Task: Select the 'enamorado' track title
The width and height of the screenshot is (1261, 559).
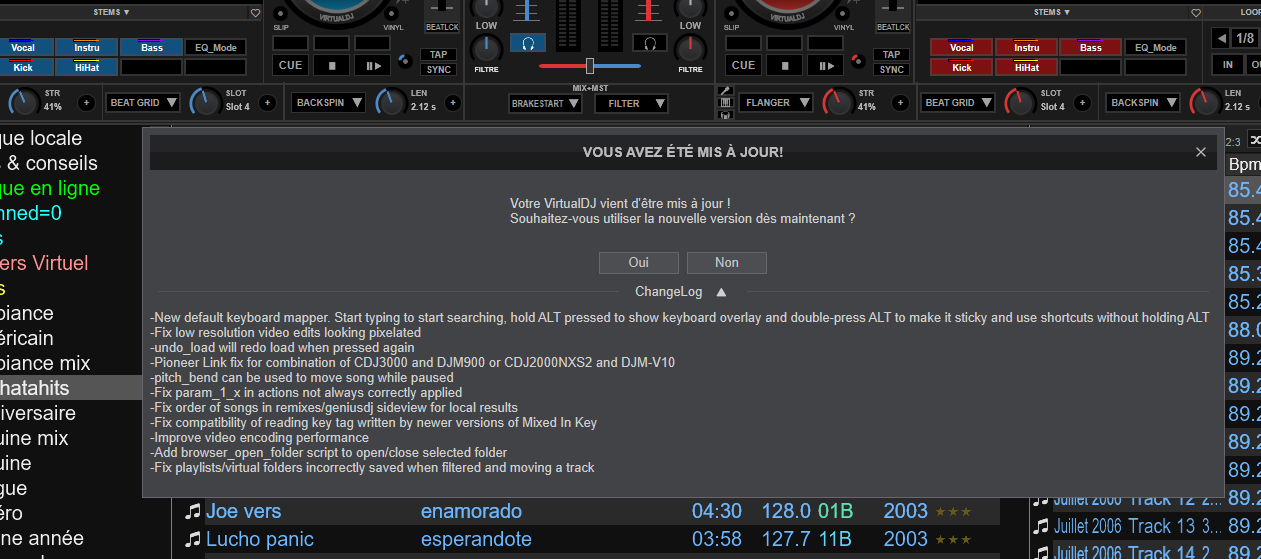Action: point(471,511)
